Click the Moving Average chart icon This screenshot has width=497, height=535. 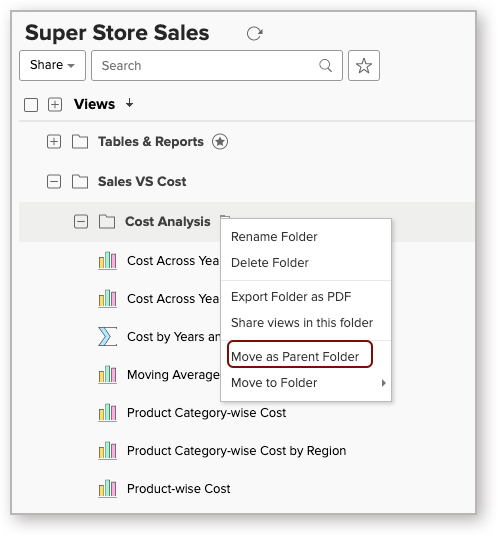(107, 374)
